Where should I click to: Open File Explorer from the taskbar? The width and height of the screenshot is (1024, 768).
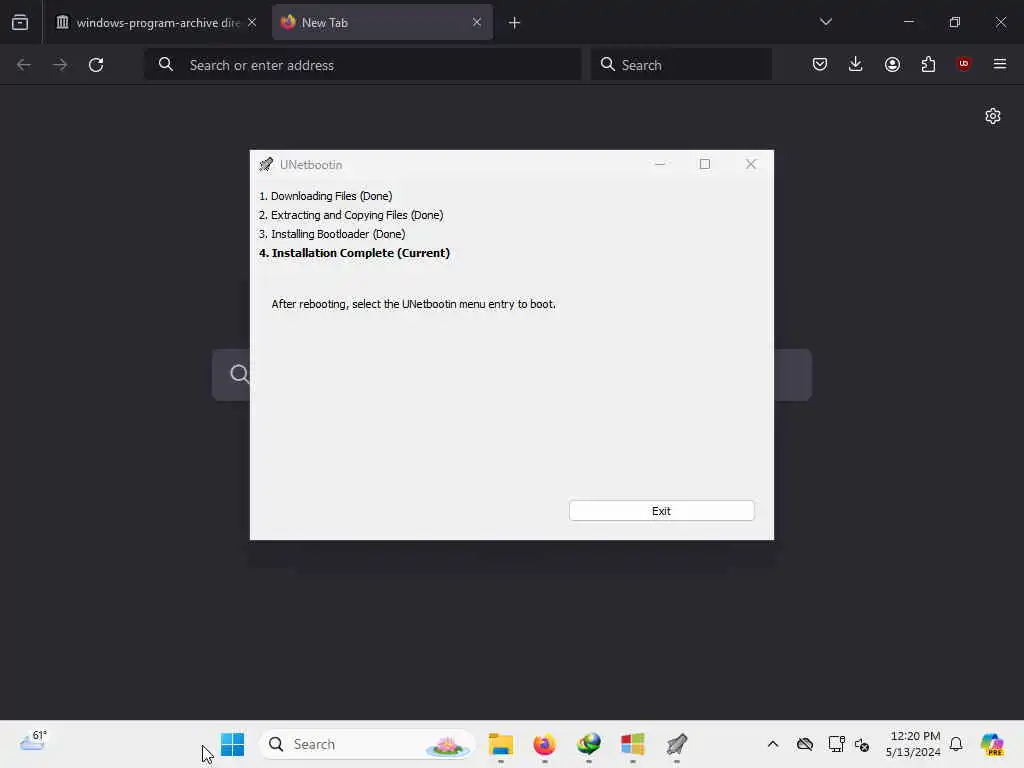(501, 744)
